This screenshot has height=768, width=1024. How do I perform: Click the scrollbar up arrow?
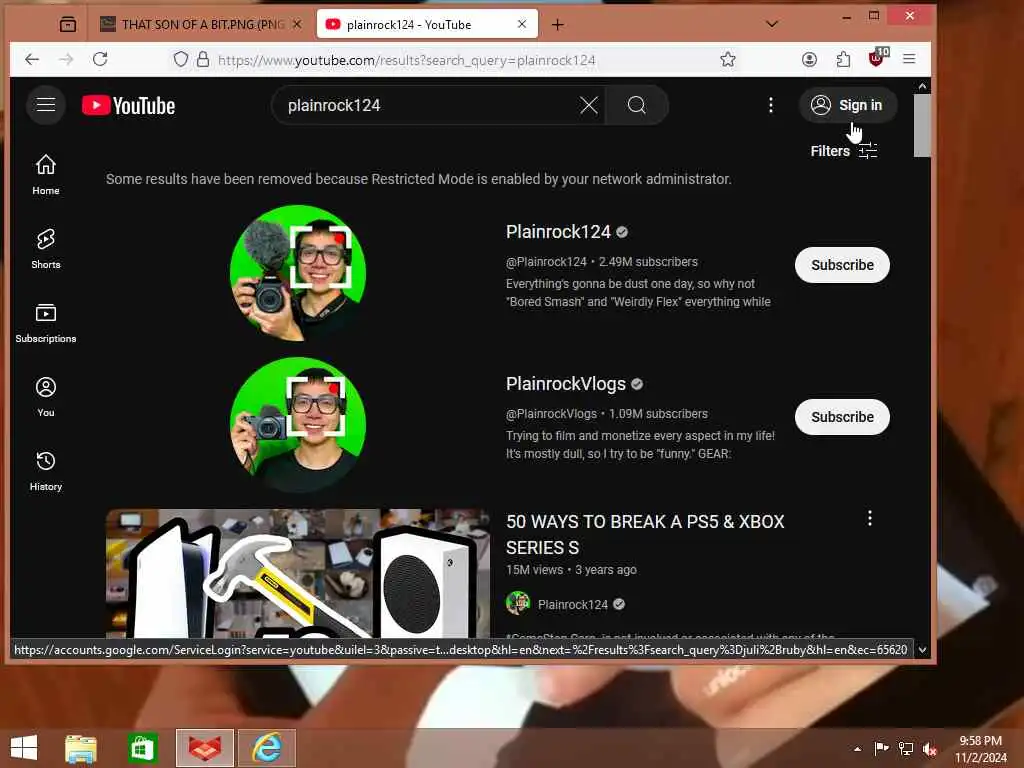coord(921,86)
